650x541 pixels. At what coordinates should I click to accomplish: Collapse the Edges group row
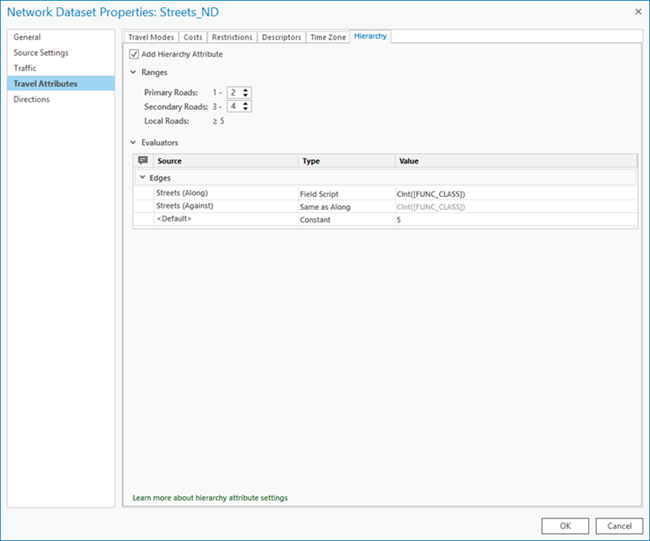click(x=143, y=177)
